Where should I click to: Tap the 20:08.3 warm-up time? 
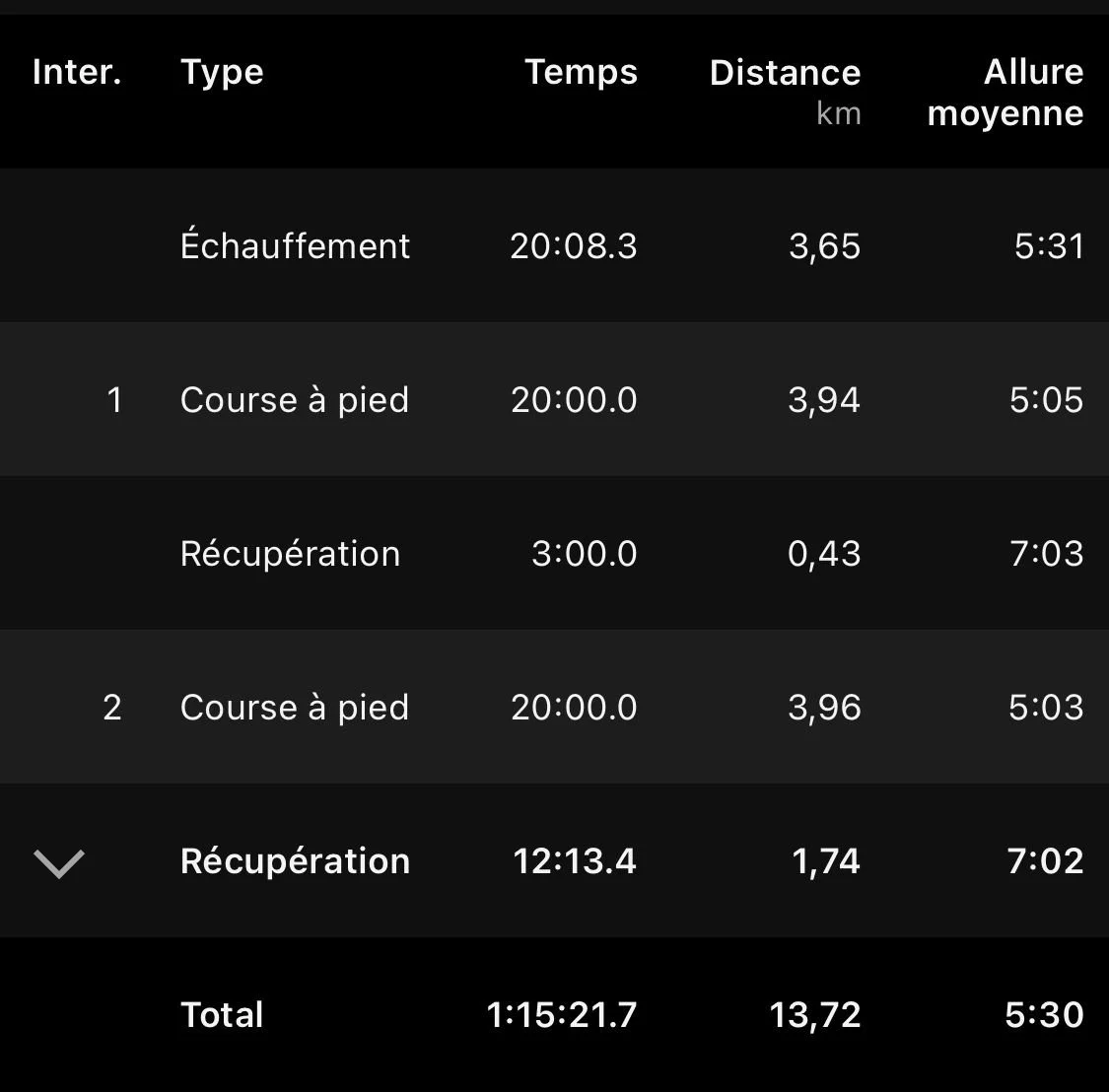coord(574,246)
